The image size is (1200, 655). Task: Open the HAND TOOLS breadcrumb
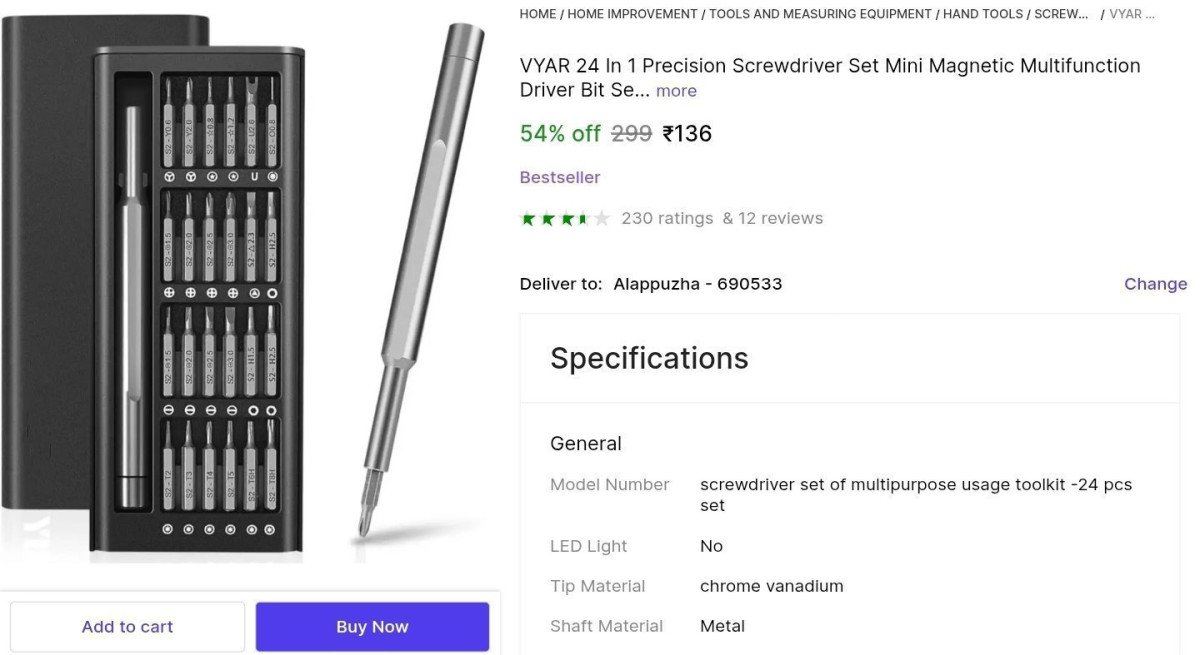coord(983,14)
